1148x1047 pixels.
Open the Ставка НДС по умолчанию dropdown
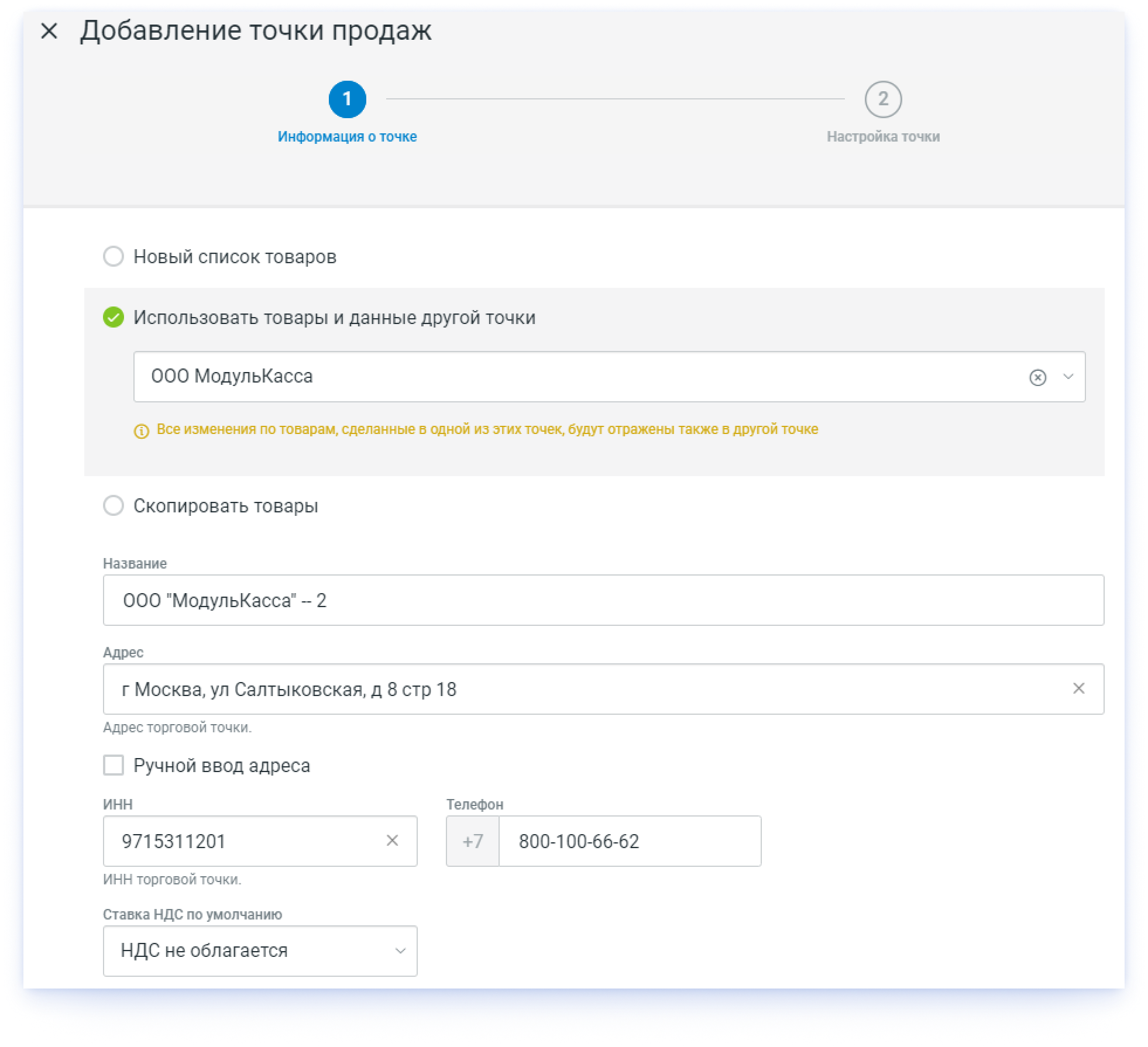pyautogui.click(x=260, y=950)
